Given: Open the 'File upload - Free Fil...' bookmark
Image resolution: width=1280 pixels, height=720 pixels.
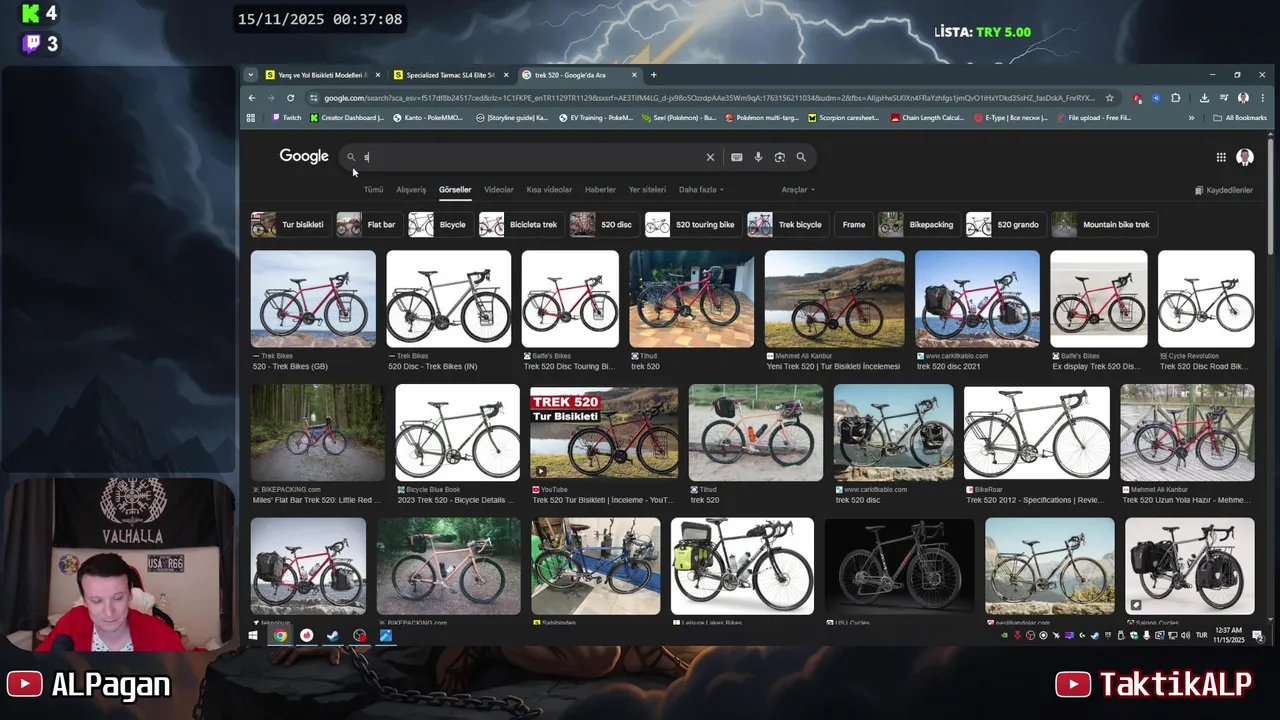Looking at the screenshot, I should pyautogui.click(x=1093, y=118).
